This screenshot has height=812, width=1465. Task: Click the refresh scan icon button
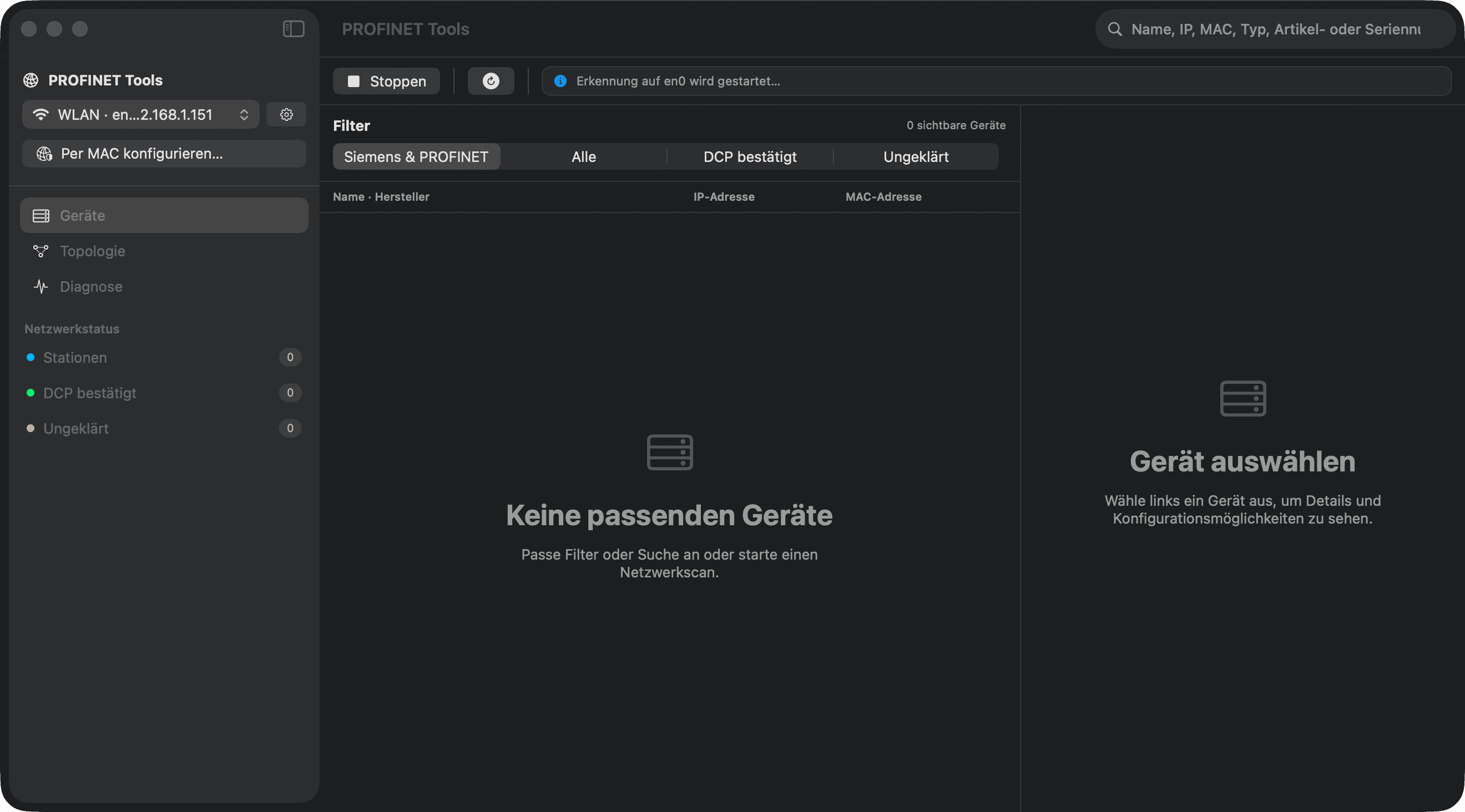coord(491,82)
